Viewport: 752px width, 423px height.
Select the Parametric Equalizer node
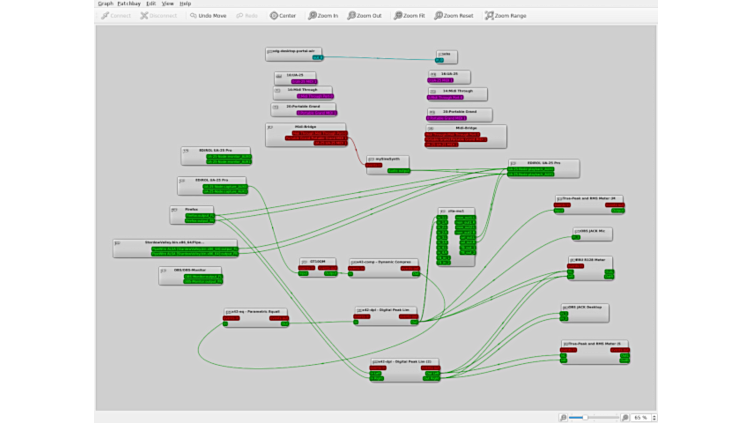pos(256,311)
